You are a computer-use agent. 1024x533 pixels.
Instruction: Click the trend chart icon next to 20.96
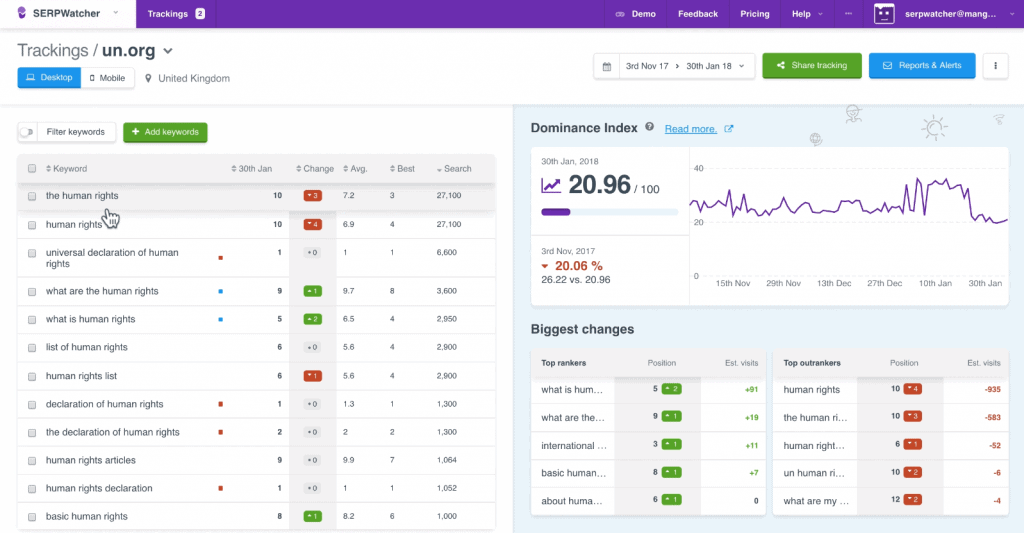[551, 186]
